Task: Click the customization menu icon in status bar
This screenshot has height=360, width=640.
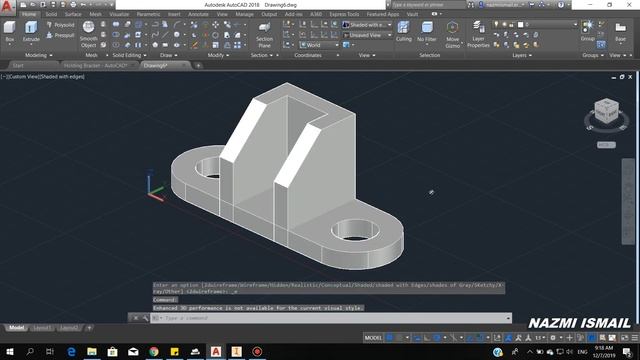Action: (x=635, y=338)
